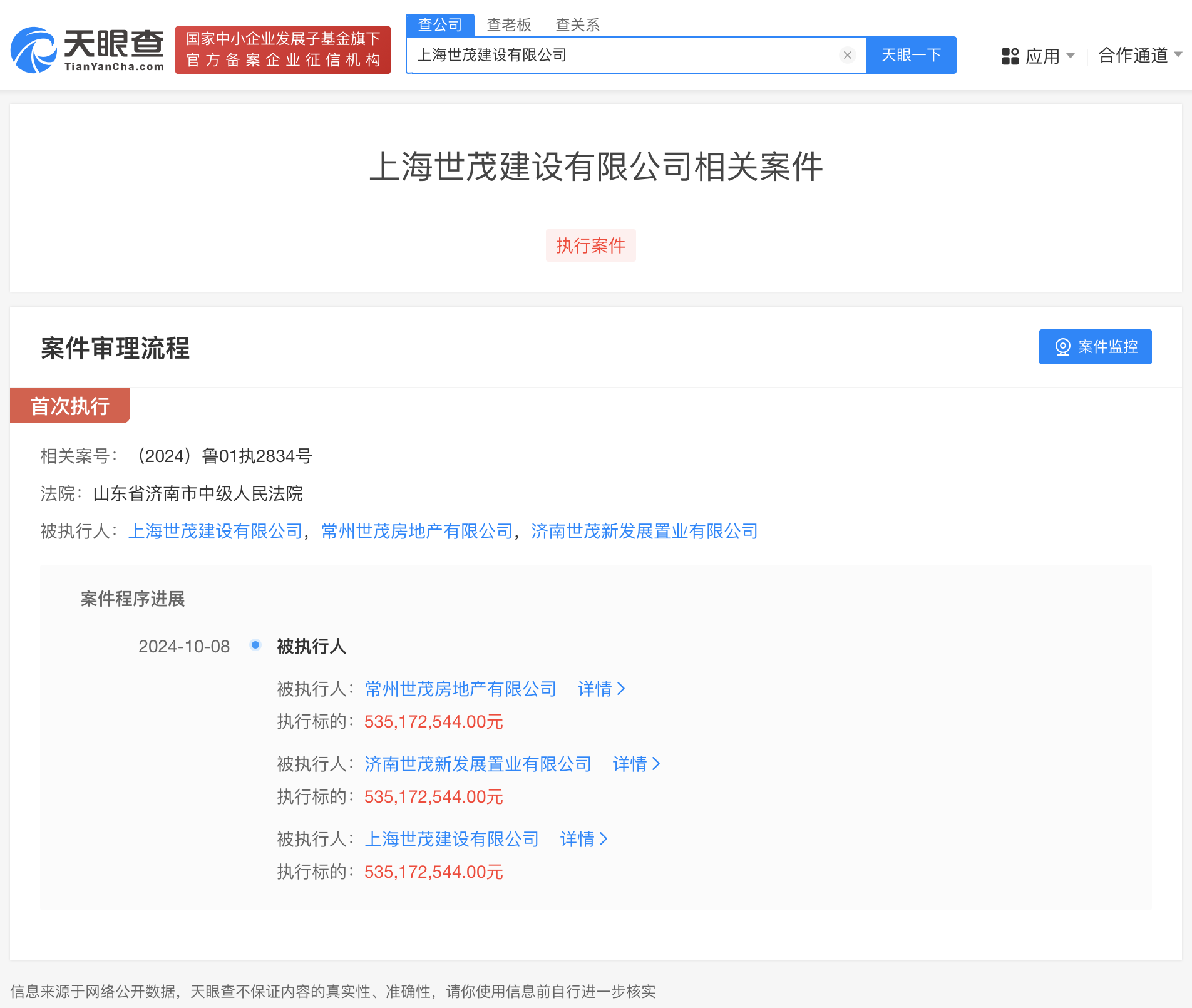Open 上海世茂建设有限公司 link in defendants header

click(215, 531)
